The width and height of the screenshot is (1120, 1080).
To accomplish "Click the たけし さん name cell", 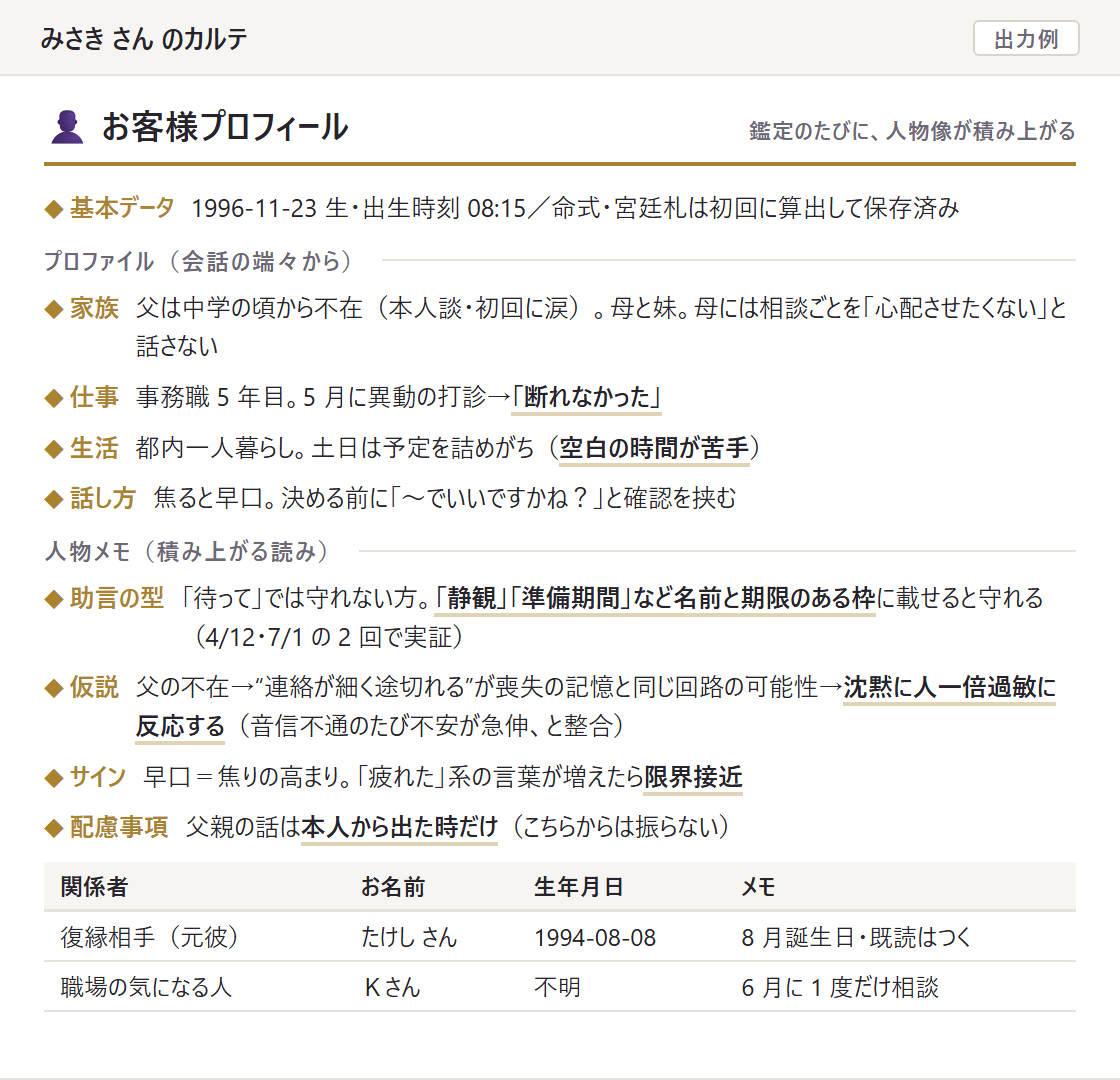I will click(x=409, y=937).
